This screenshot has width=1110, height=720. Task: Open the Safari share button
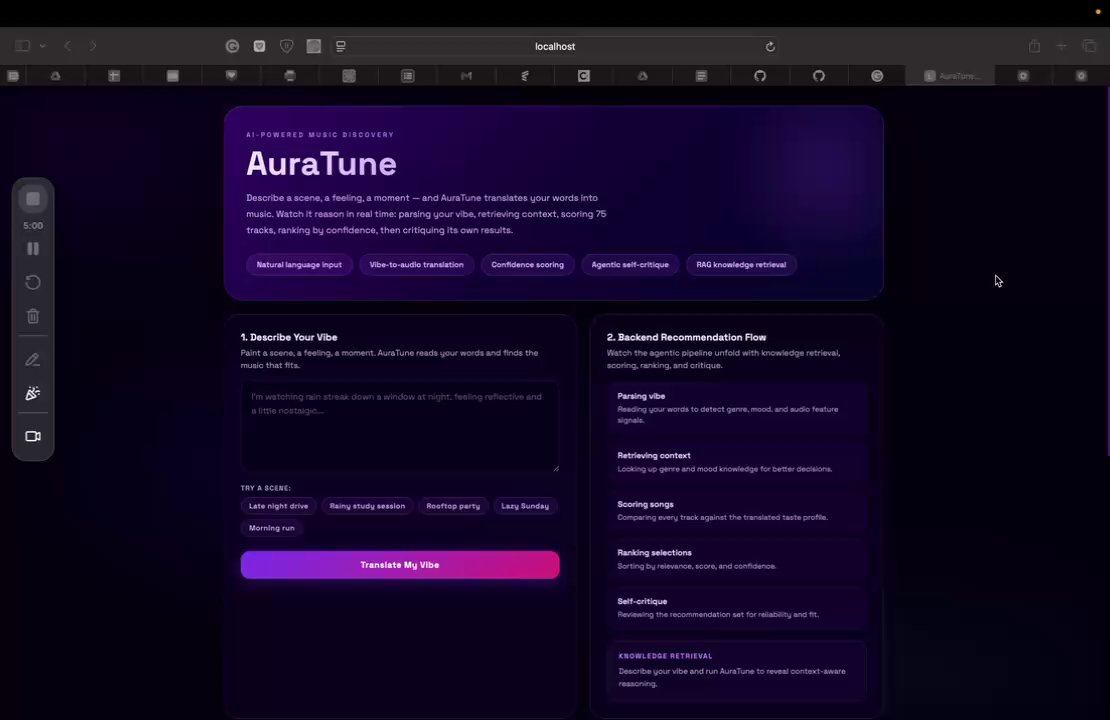pos(1034,46)
